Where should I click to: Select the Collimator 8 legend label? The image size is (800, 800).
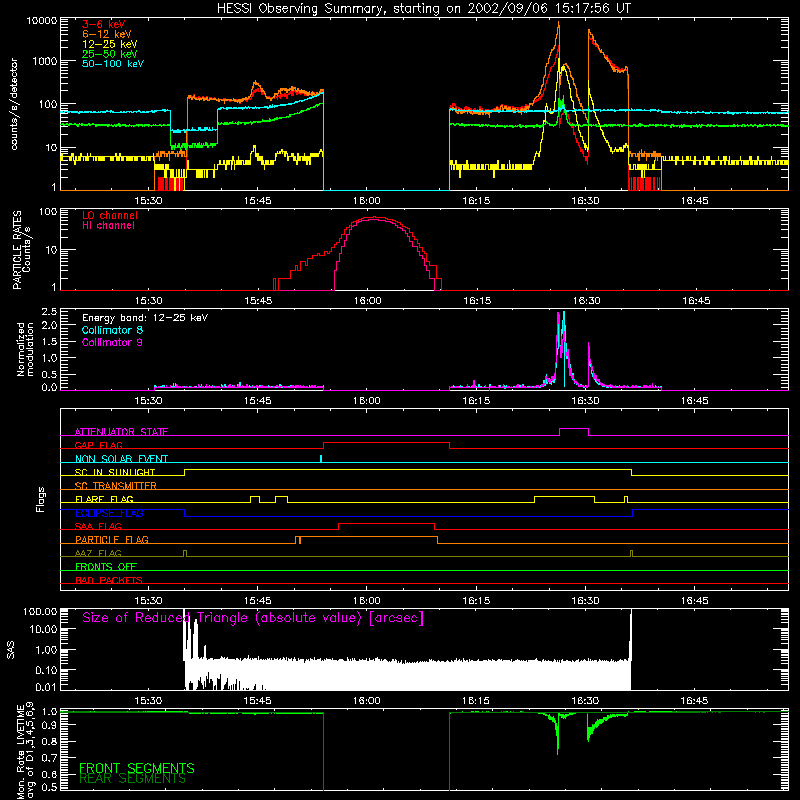112,330
